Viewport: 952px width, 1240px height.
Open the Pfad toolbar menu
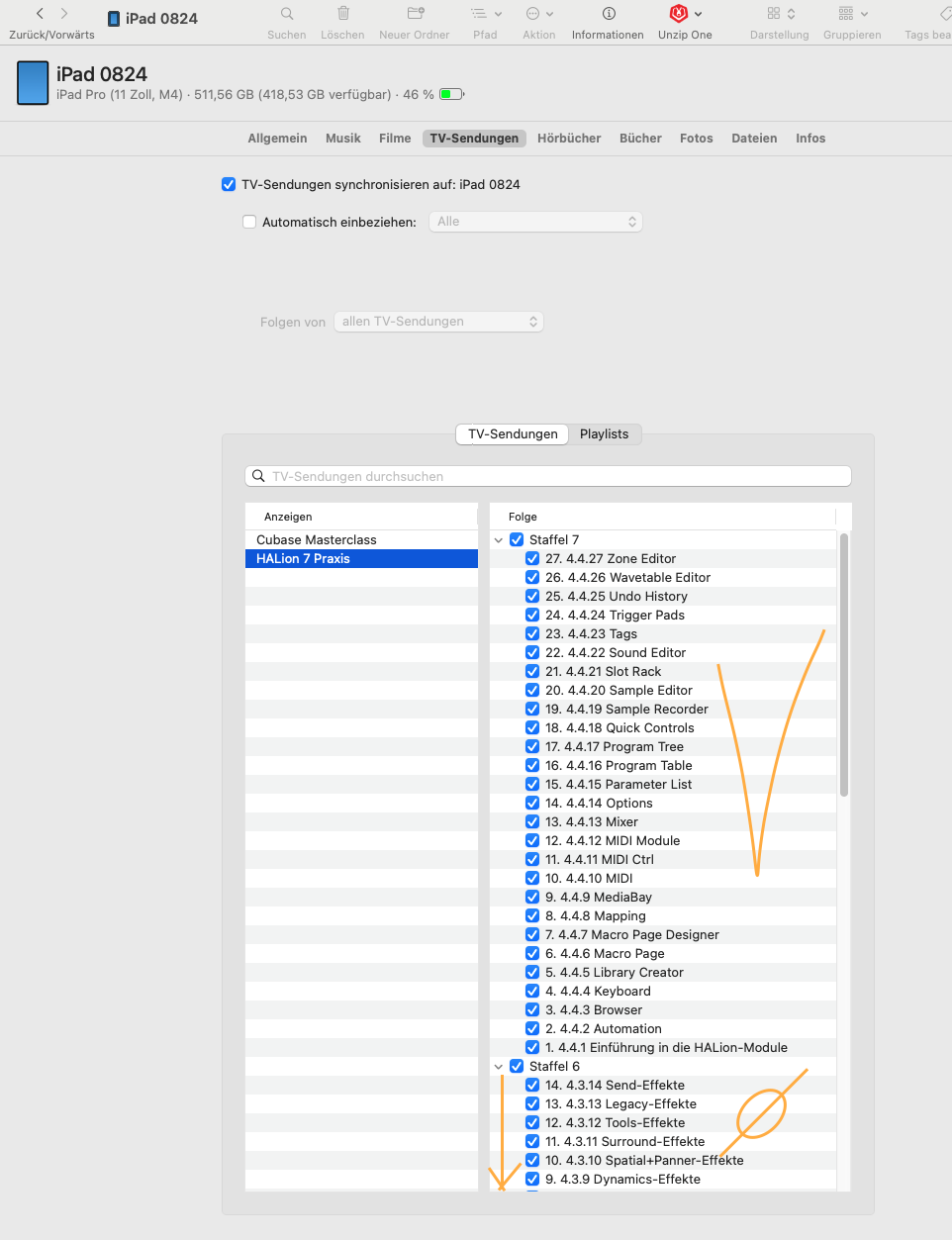[x=486, y=14]
